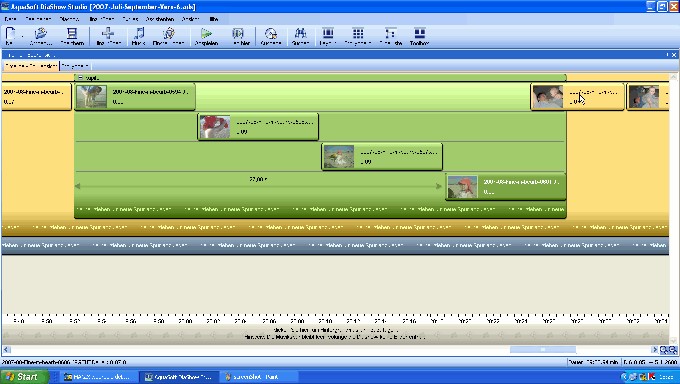Screen dimensions: 680x384
Task: Click the Toolbox toolbar icon
Action: [x=419, y=33]
